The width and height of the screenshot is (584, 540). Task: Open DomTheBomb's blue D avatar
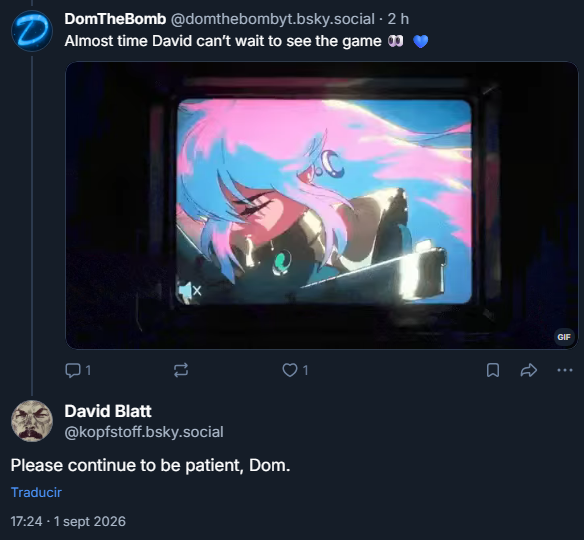pyautogui.click(x=31, y=31)
